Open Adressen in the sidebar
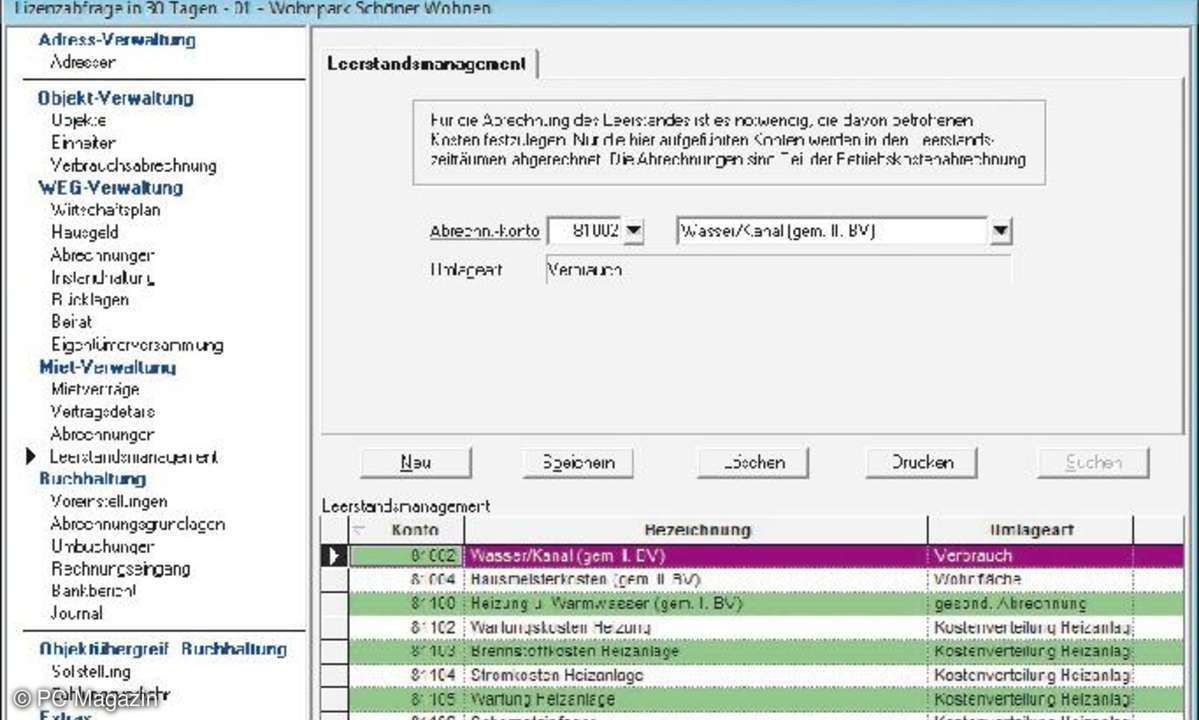Image resolution: width=1199 pixels, height=720 pixels. 83,62
